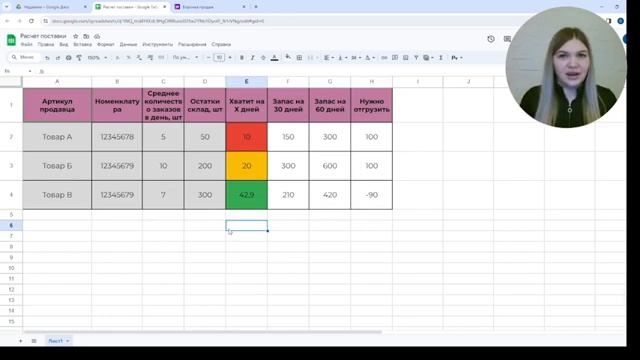Increase decimal places icon
The image size is (640, 360).
tap(150, 58)
